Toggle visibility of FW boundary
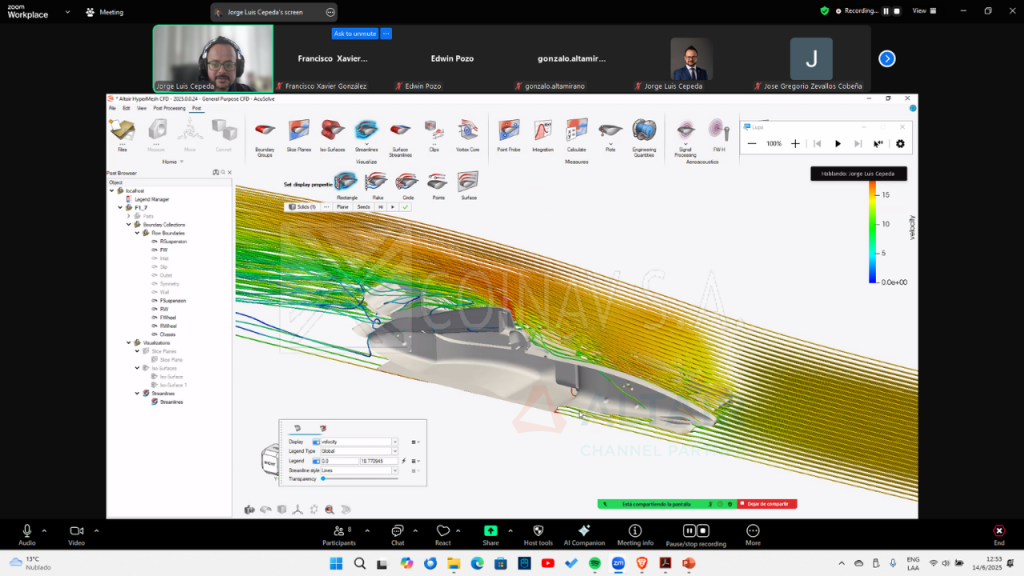 (154, 250)
